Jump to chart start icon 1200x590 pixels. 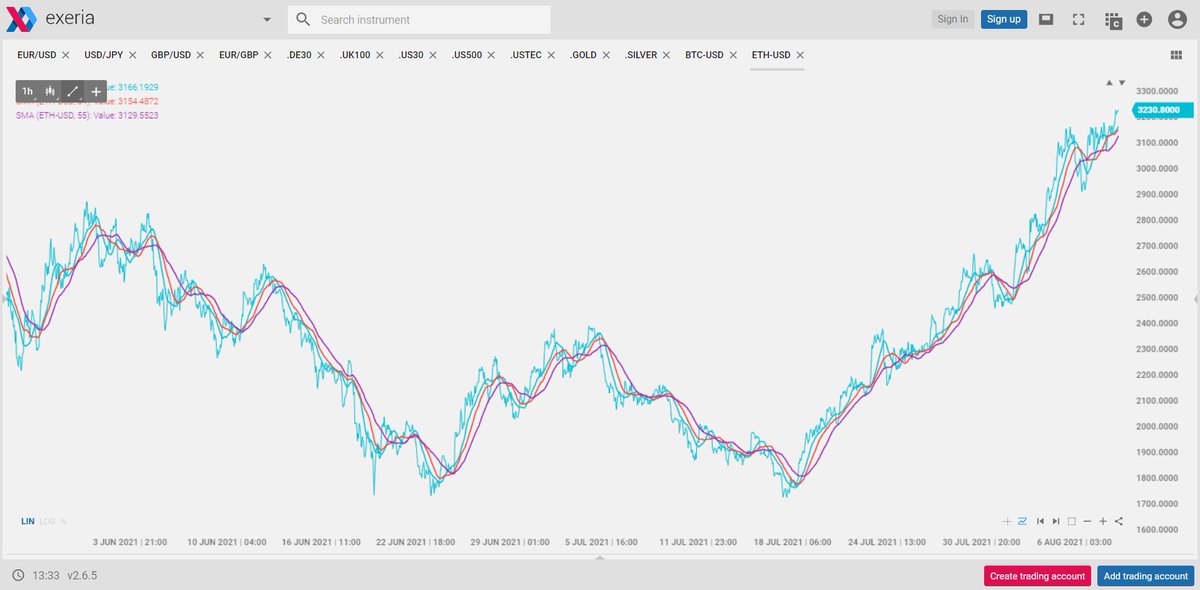click(1040, 521)
